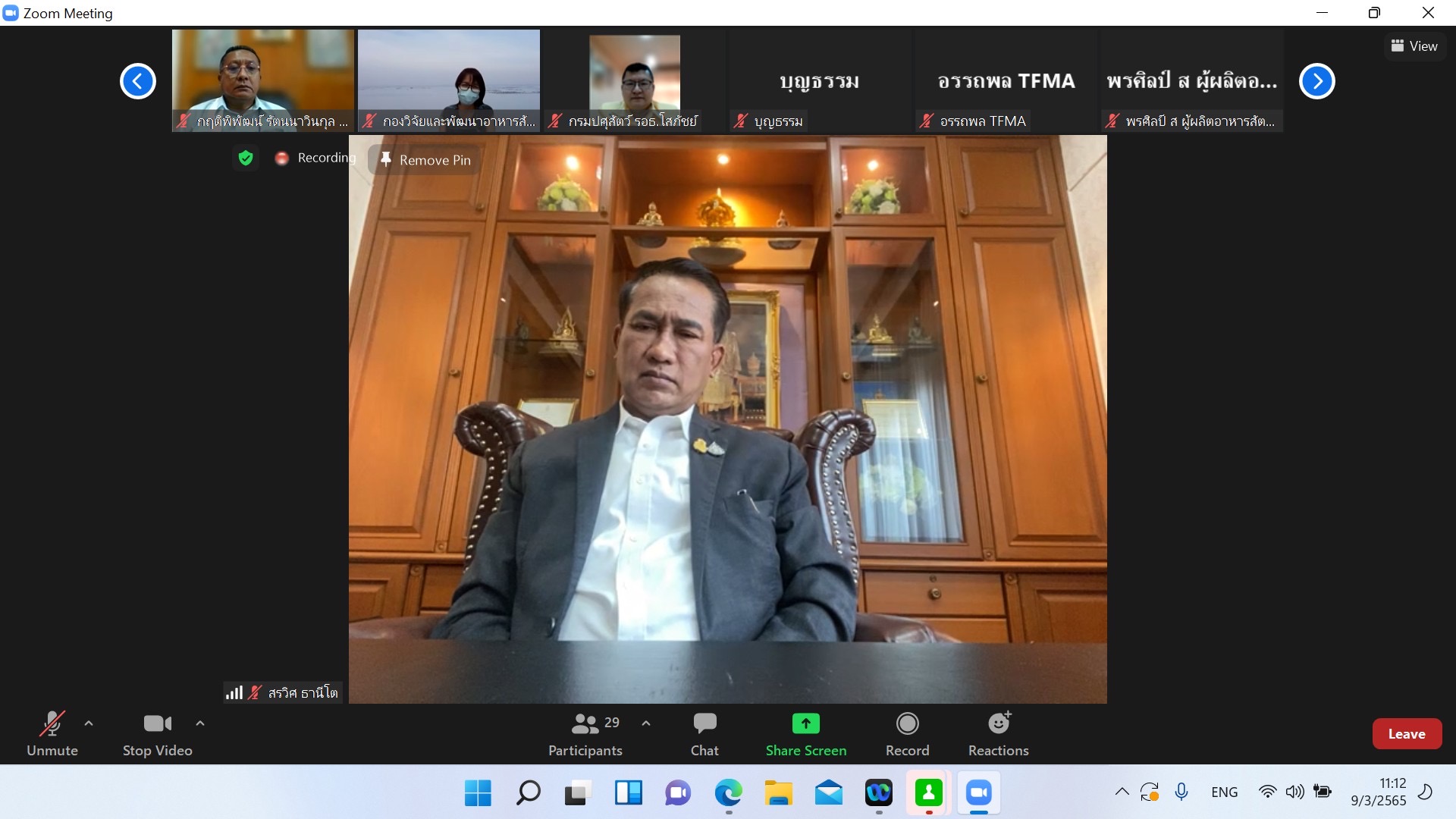Click the Share Screen green icon

805,724
